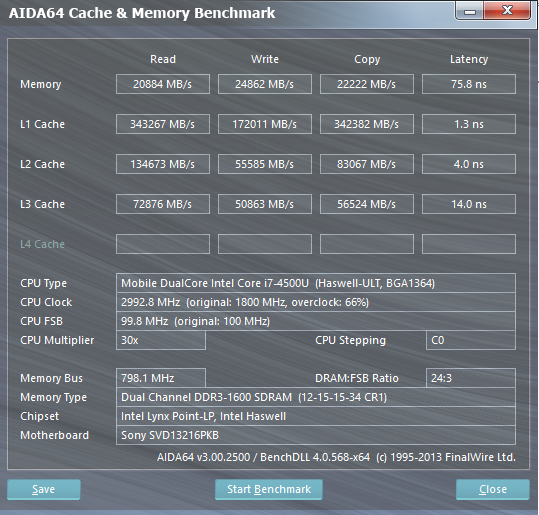Select the Memory Write 24862 MB/s field
The width and height of the screenshot is (539, 515).
tap(265, 84)
